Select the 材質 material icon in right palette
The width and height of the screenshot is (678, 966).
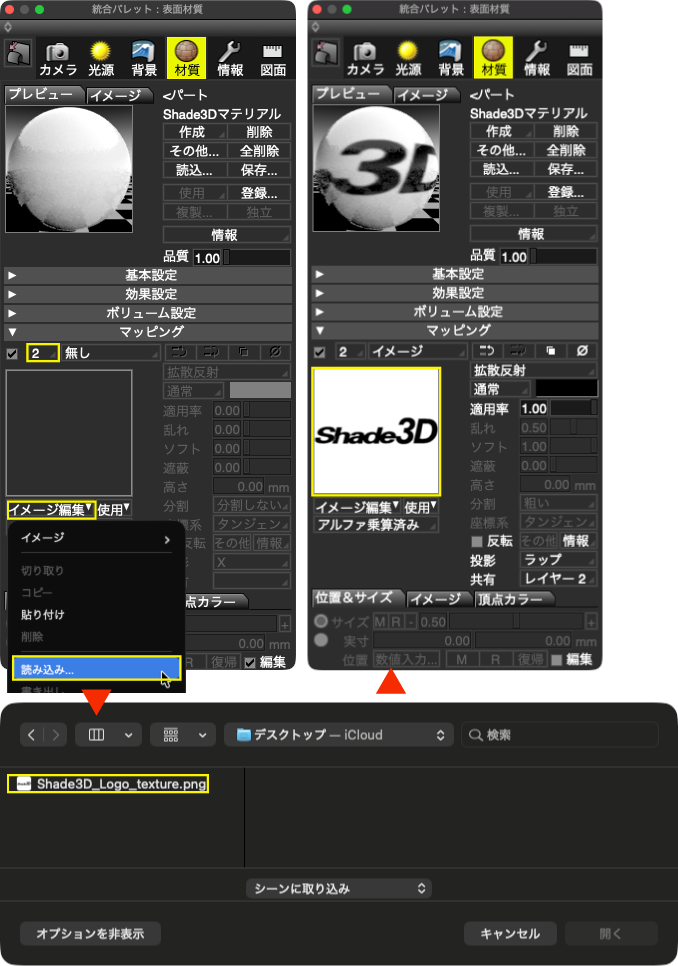[x=493, y=57]
